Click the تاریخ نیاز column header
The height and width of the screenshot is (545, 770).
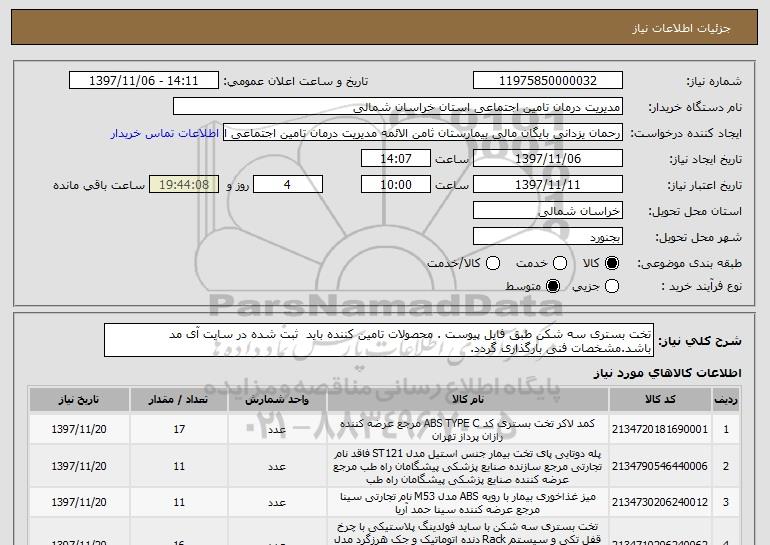79,400
